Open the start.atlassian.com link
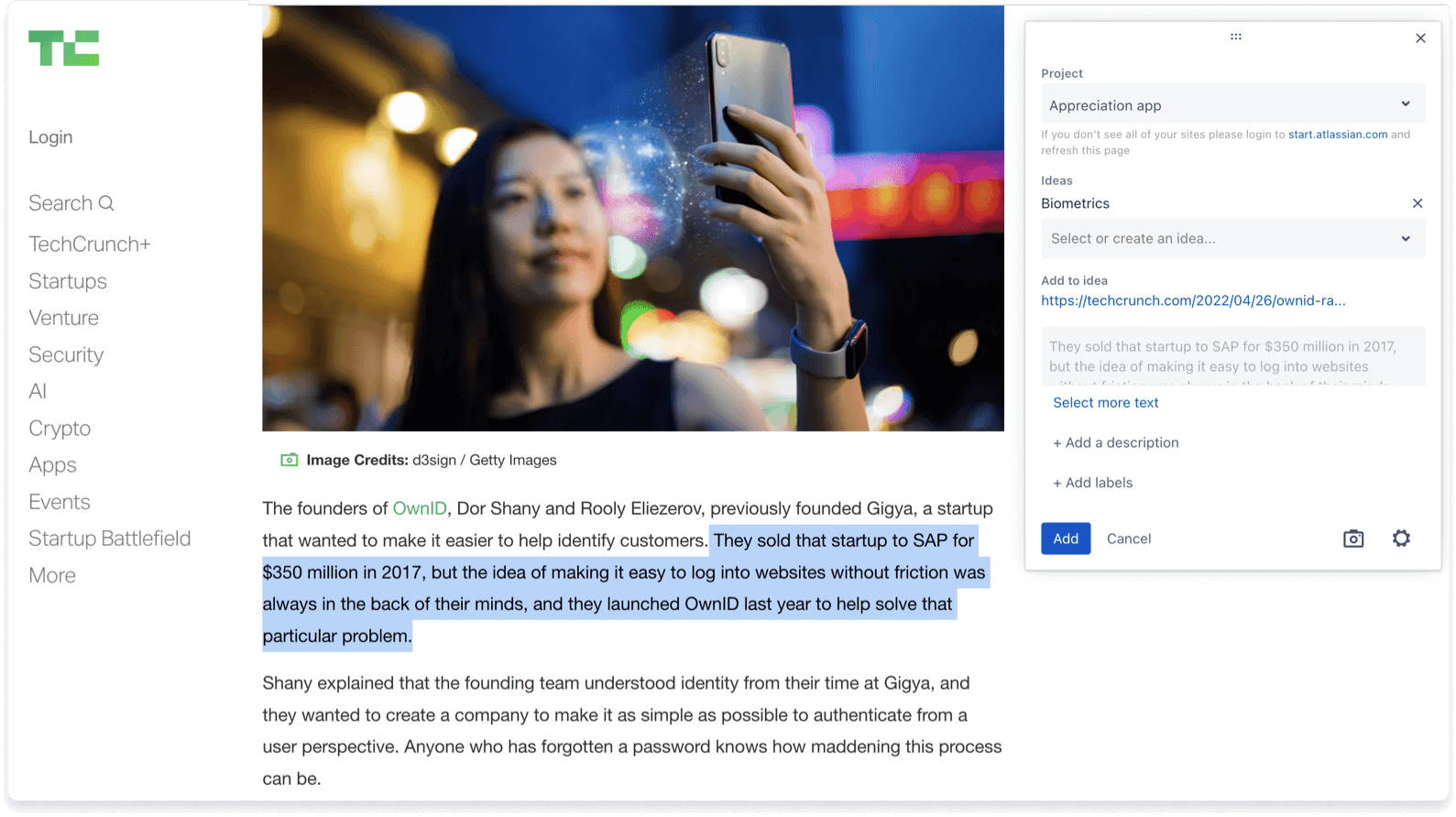Viewport: 1456px width, 817px height. (1337, 135)
